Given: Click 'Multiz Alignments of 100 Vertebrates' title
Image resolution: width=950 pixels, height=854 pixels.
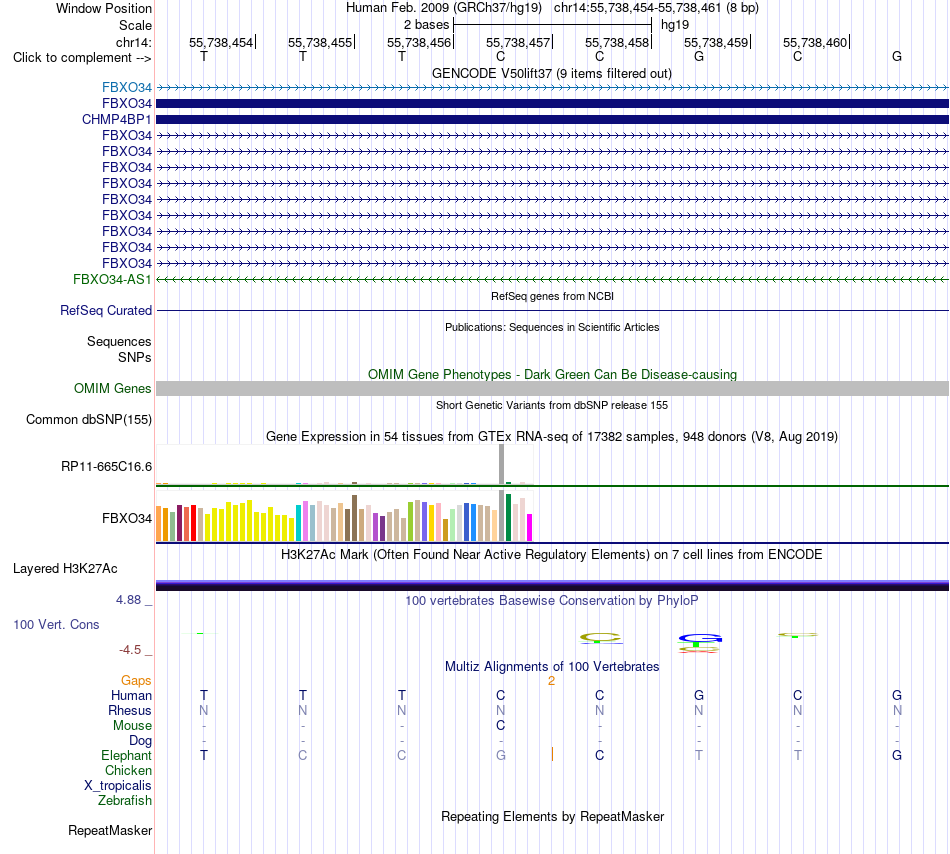Looking at the screenshot, I should [552, 667].
